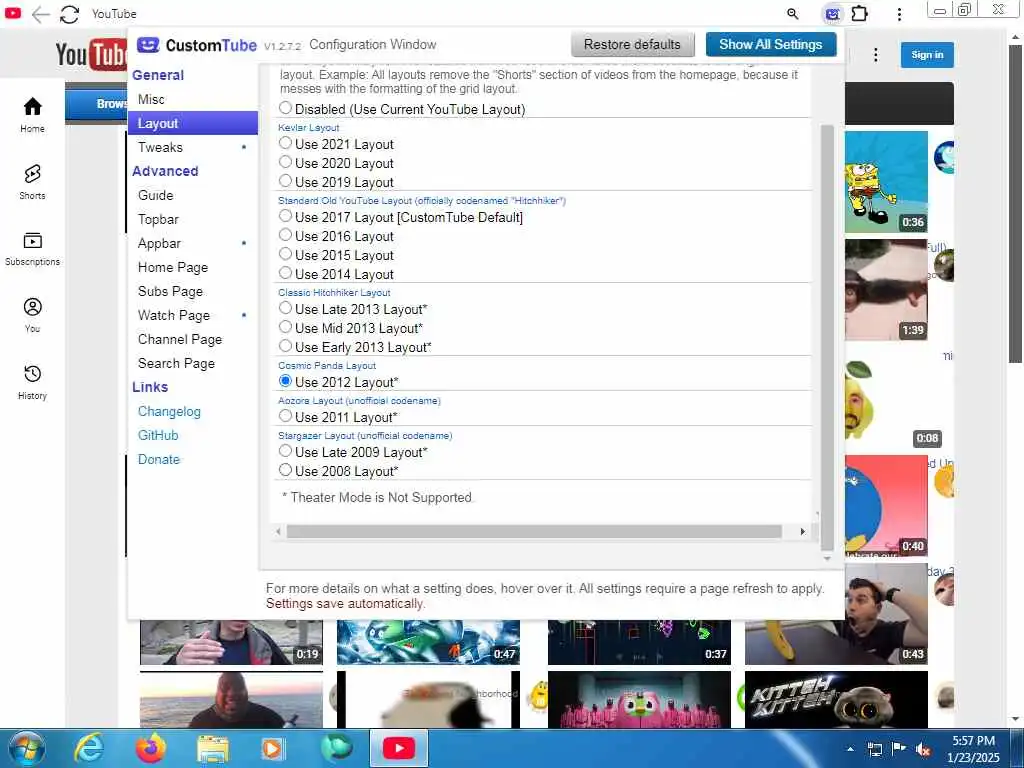Select Use 2008 Layout option
Viewport: 1024px width, 768px height.
click(x=285, y=470)
